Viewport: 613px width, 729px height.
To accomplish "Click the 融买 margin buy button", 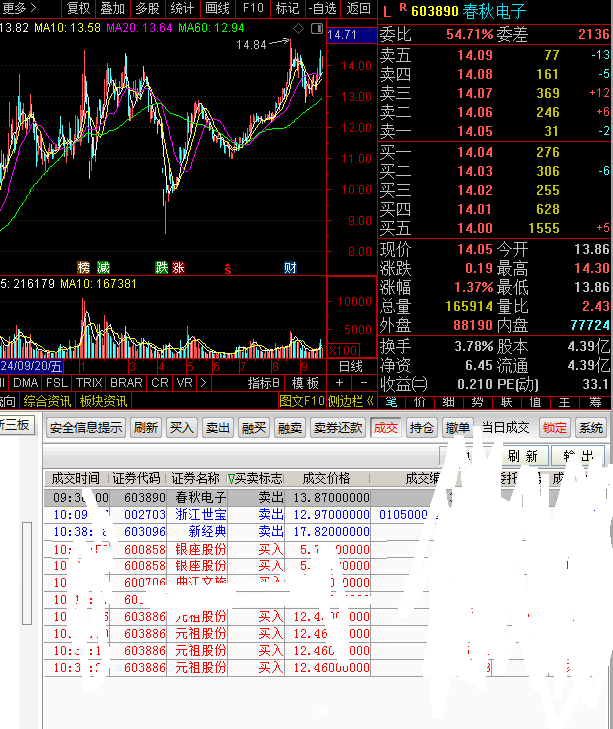I will 253,427.
